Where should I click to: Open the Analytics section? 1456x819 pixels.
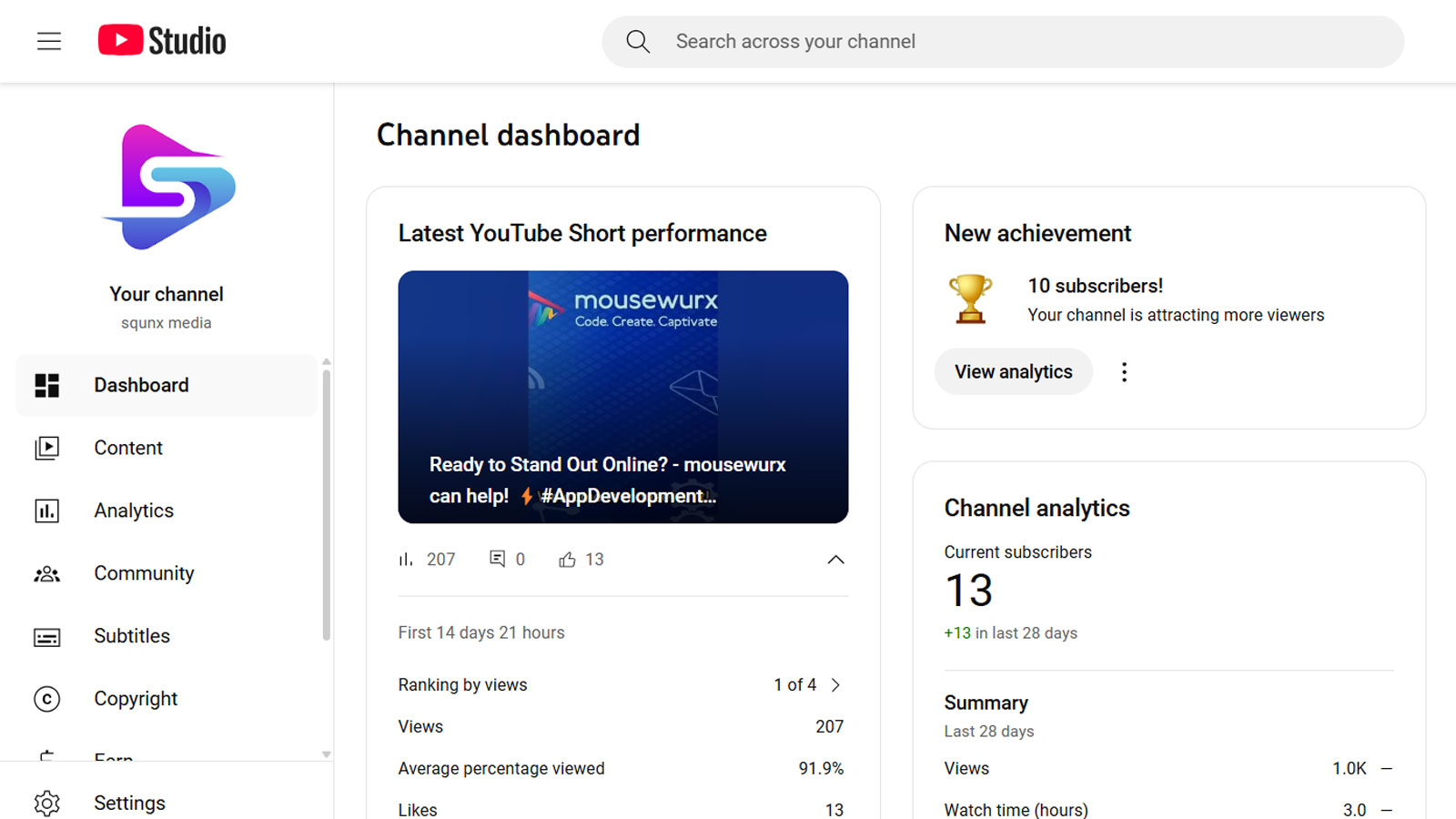pos(167,511)
